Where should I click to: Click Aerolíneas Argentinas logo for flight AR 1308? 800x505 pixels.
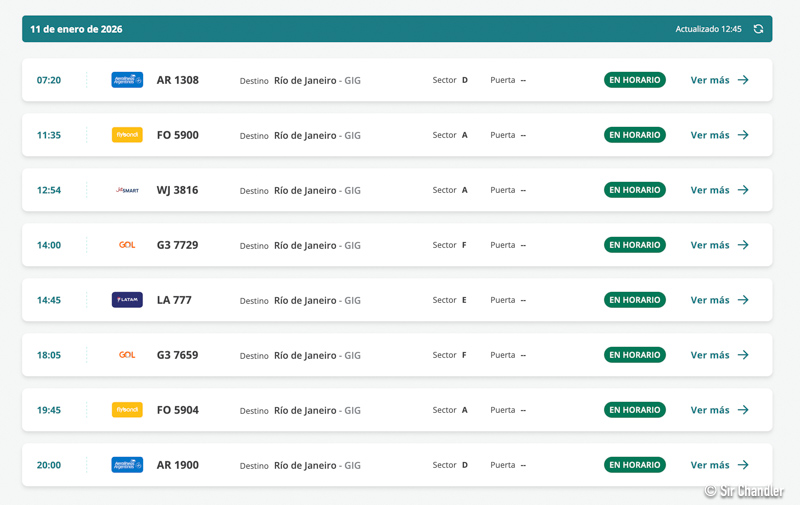(x=127, y=80)
